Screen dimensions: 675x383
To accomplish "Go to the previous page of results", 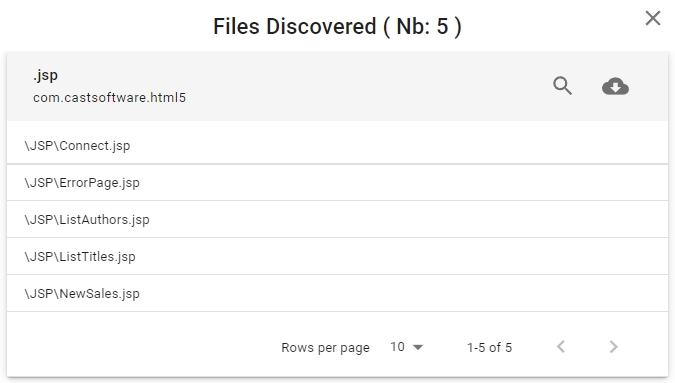I will point(560,347).
